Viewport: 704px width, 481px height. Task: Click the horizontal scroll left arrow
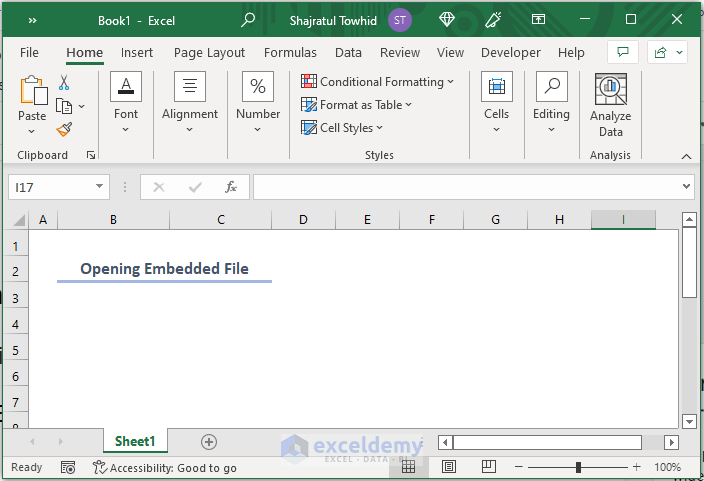point(445,442)
